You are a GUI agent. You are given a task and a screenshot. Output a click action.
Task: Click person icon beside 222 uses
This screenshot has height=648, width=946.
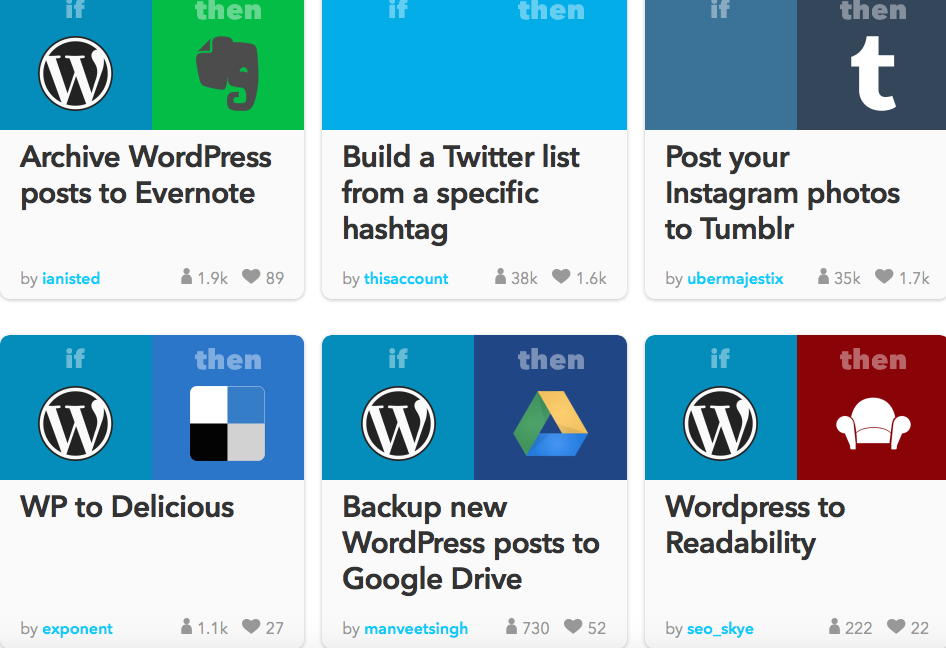coord(834,626)
